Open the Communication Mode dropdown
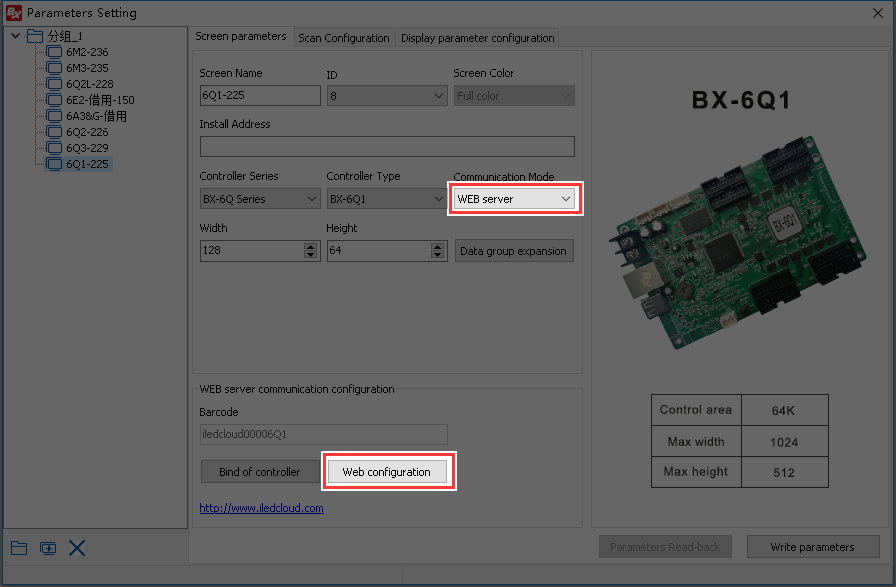896x587 pixels. [x=565, y=199]
